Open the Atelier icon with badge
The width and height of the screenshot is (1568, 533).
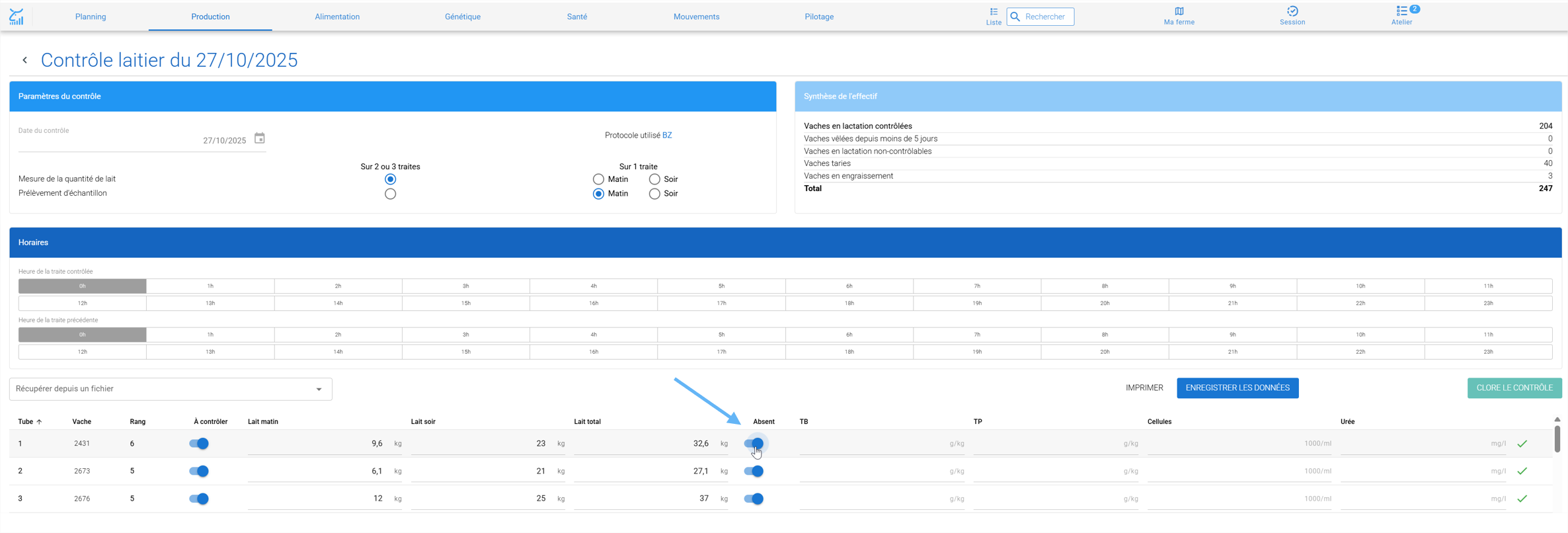(x=1402, y=16)
